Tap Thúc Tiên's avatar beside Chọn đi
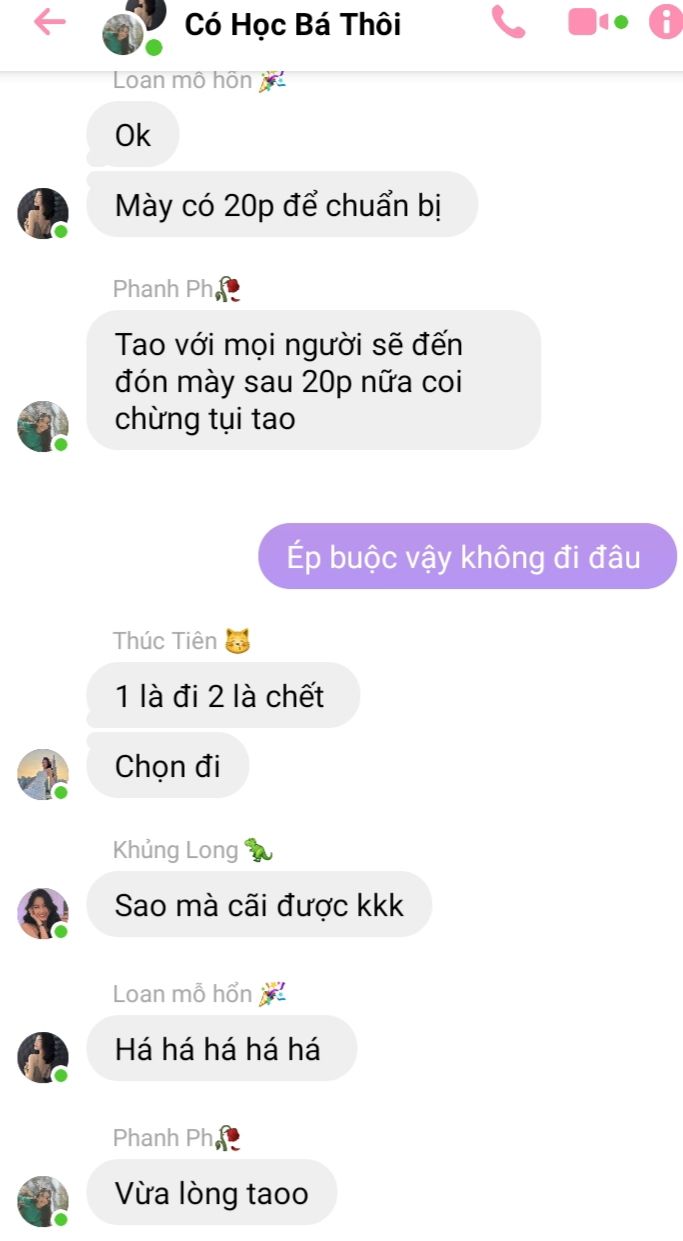683x1241 pixels. [x=43, y=775]
